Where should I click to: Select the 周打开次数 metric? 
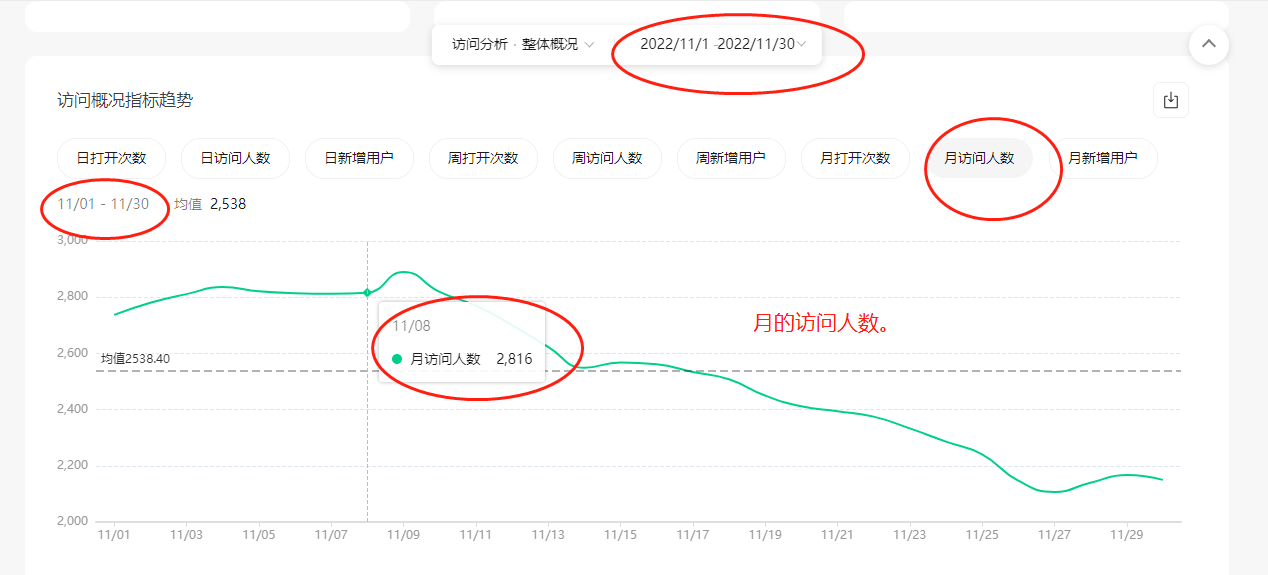click(483, 158)
